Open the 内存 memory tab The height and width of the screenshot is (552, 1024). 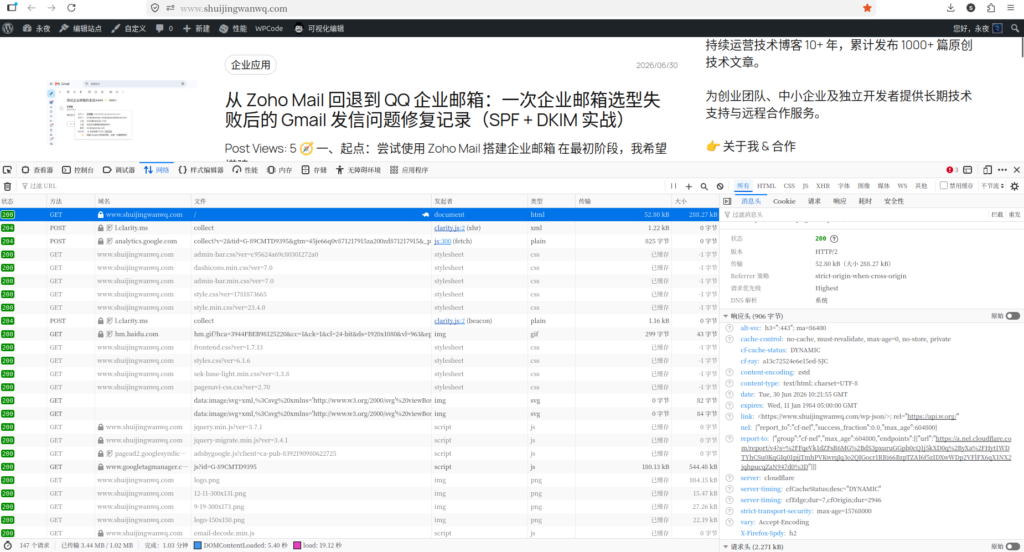280,170
